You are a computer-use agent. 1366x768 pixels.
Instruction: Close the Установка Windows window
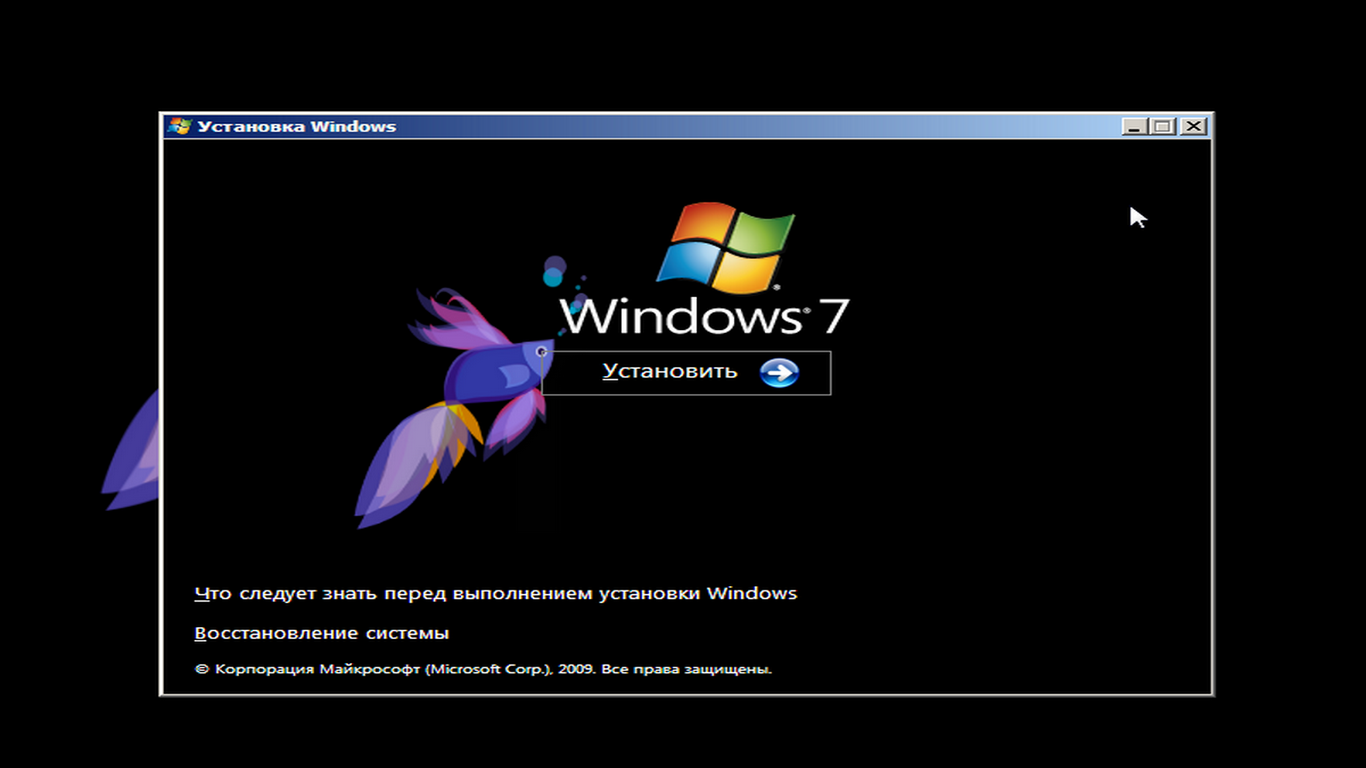point(1193,127)
